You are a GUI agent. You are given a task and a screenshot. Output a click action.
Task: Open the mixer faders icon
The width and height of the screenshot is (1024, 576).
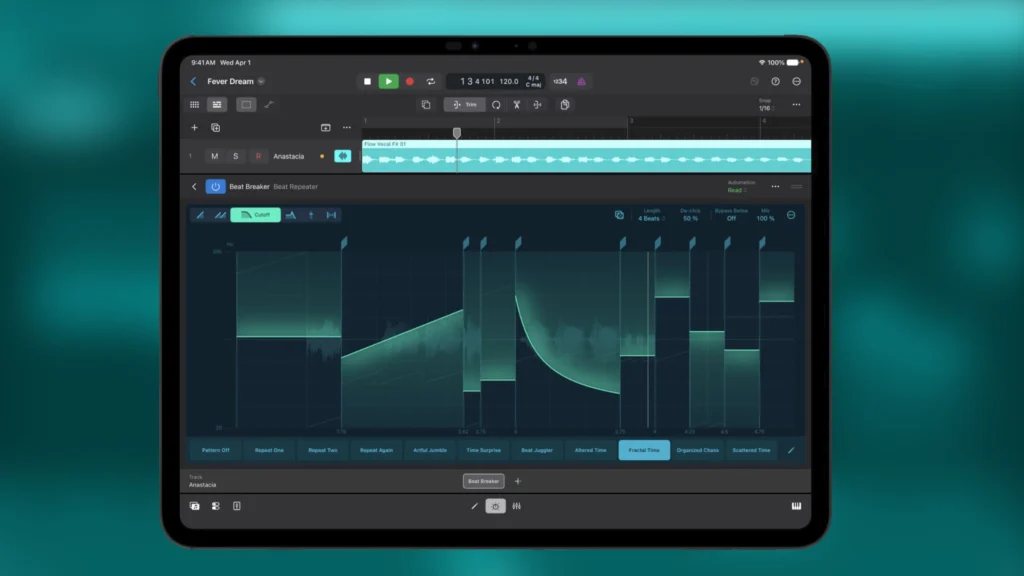[x=517, y=506]
